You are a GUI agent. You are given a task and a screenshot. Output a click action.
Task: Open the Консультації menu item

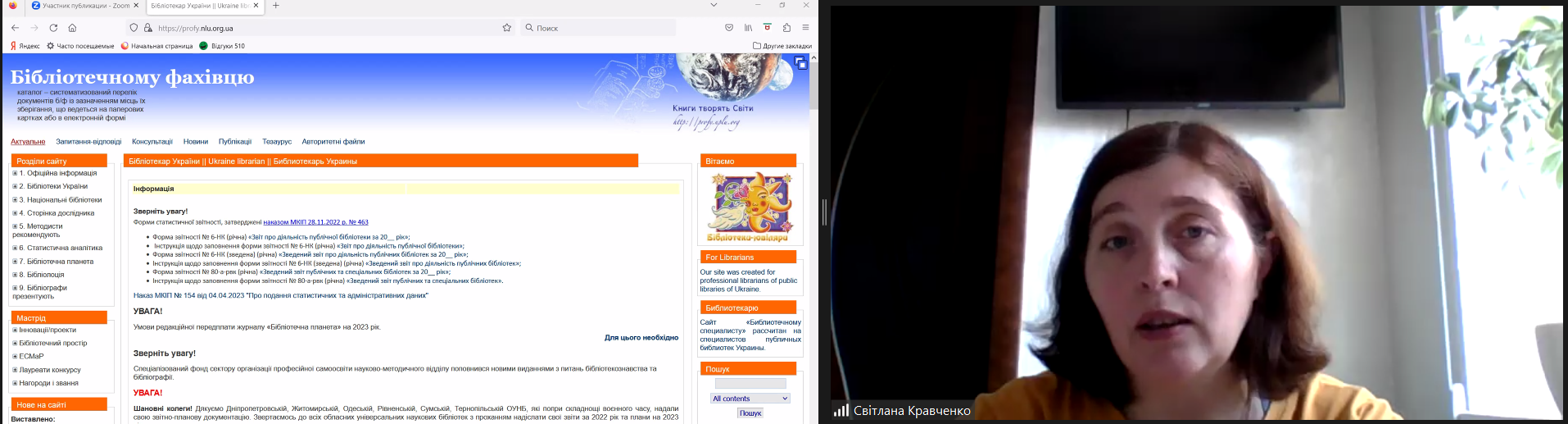pyautogui.click(x=152, y=142)
